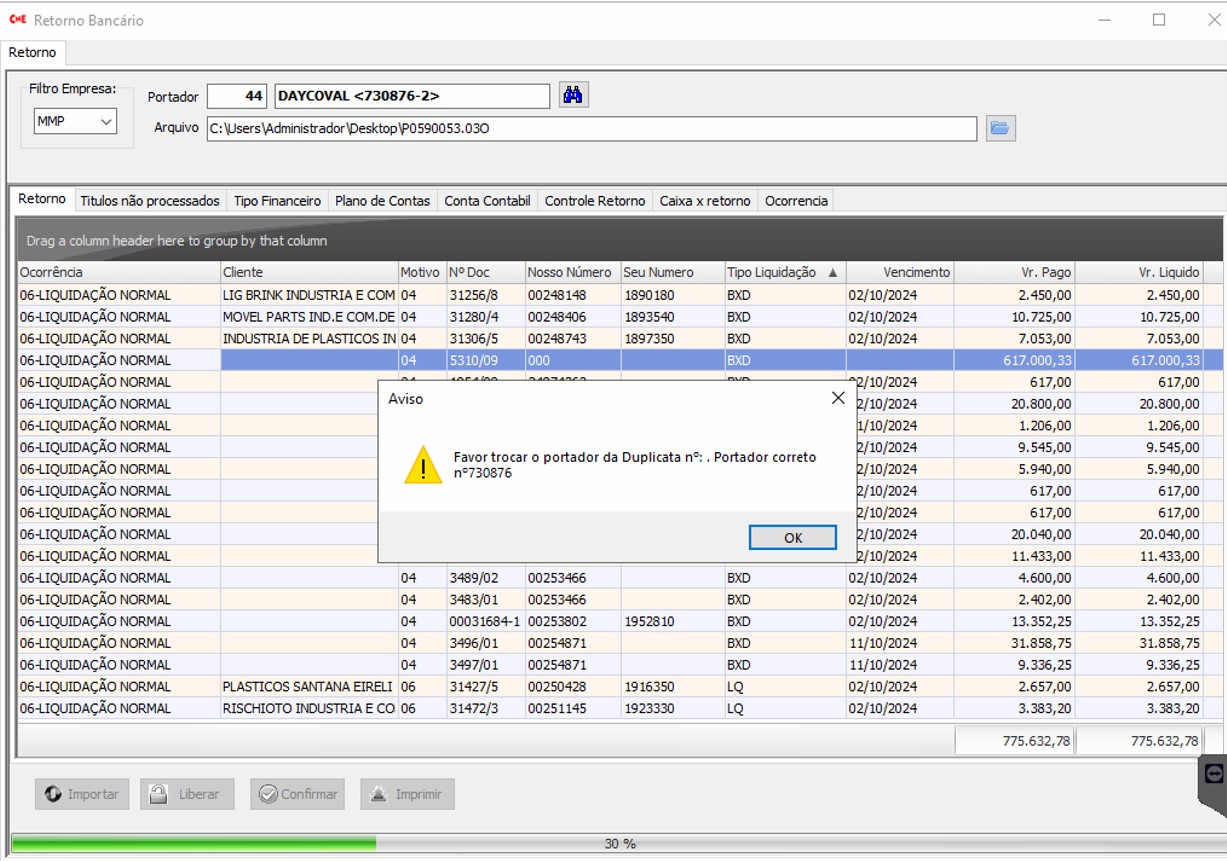
Task: Select the PLASTICOS SANTANA EIRELI row
Action: tap(308, 687)
